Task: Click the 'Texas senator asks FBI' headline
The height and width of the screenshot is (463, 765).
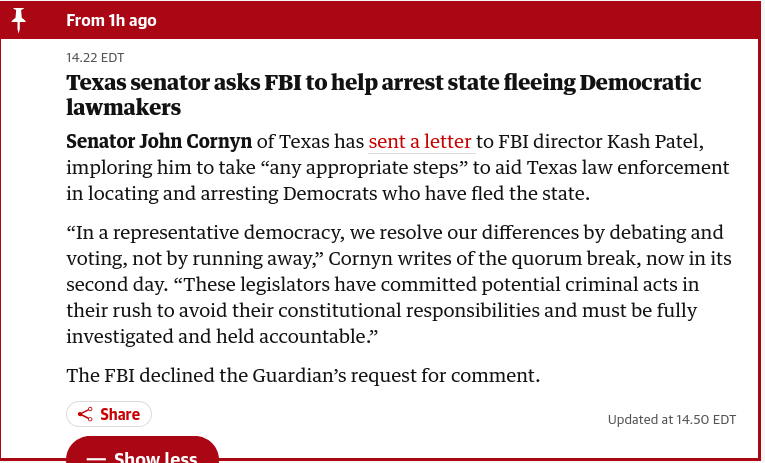Action: pyautogui.click(x=383, y=95)
